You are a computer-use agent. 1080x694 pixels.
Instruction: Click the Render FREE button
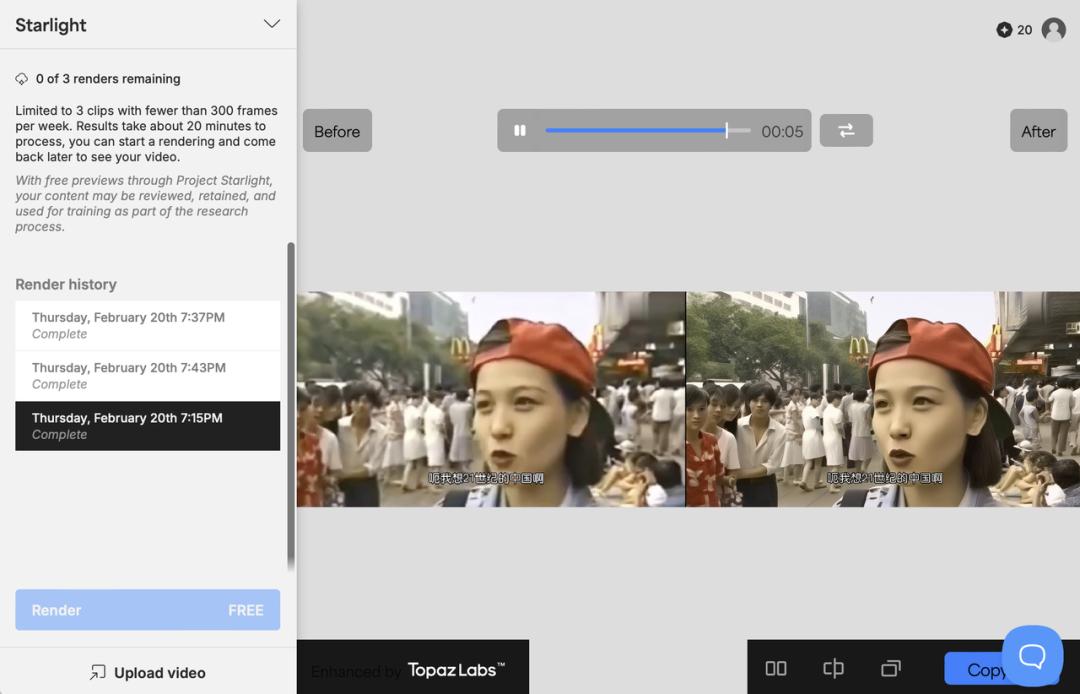[x=147, y=610]
